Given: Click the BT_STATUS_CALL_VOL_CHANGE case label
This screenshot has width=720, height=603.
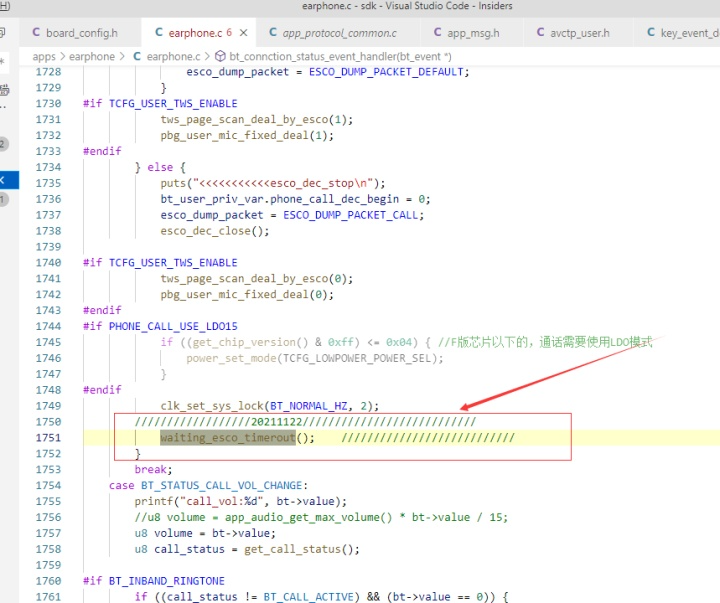Looking at the screenshot, I should click(221, 485).
